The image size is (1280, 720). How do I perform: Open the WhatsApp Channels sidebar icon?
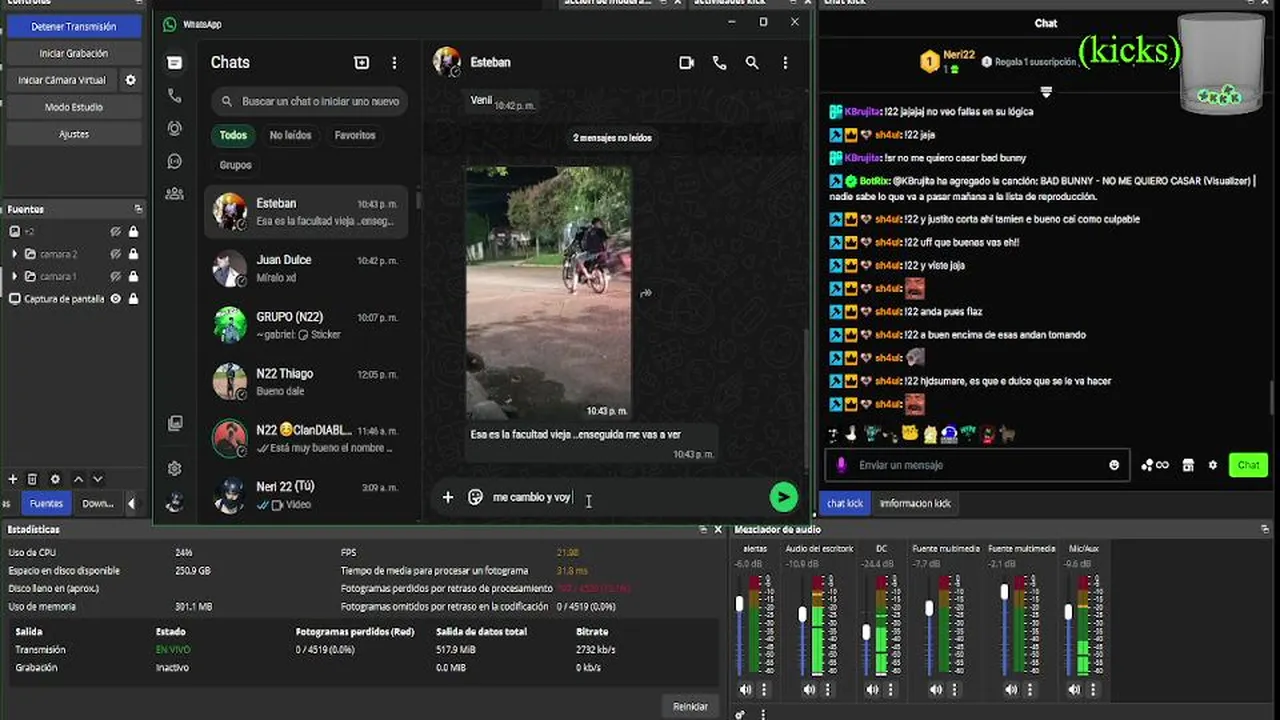[174, 161]
